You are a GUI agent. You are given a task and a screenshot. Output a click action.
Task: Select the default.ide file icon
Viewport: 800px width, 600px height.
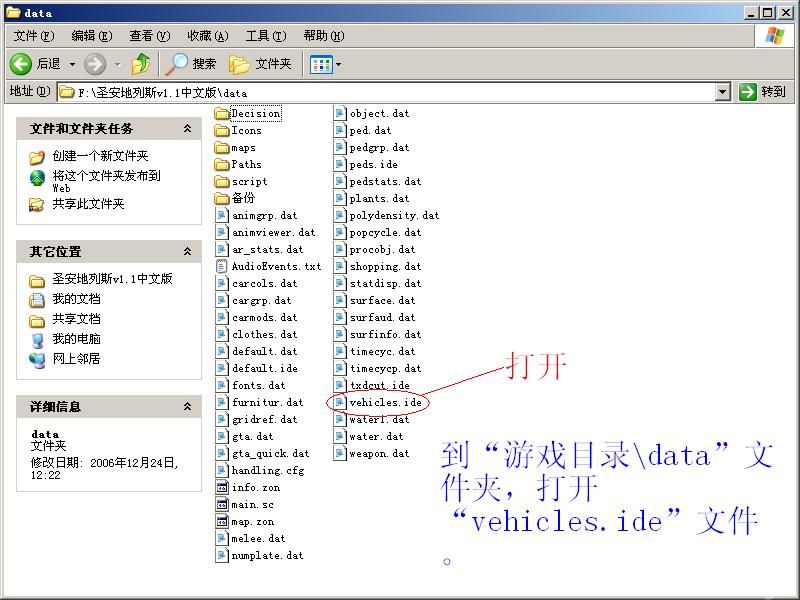(222, 368)
